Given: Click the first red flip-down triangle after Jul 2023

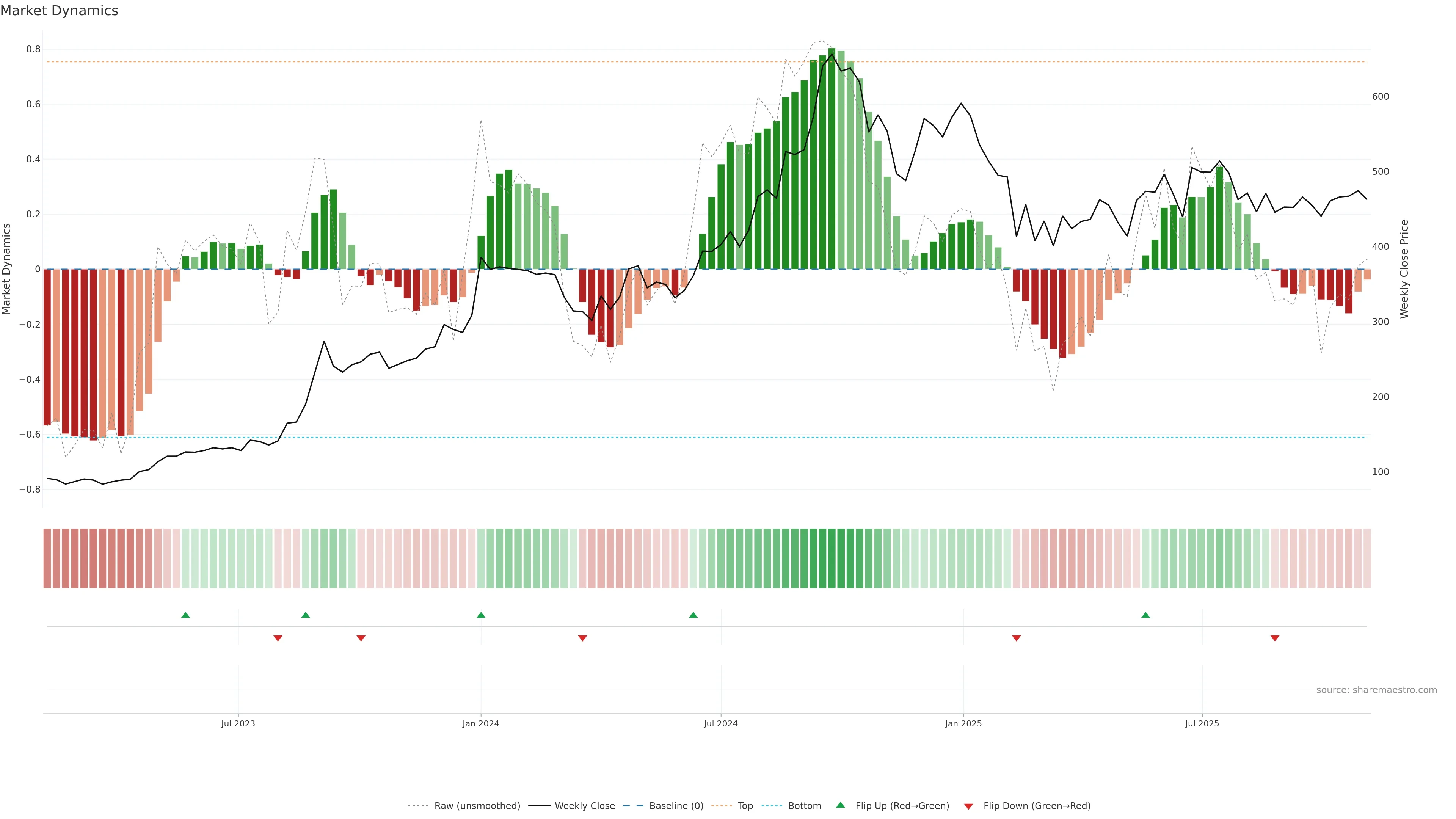Looking at the screenshot, I should pos(278,638).
